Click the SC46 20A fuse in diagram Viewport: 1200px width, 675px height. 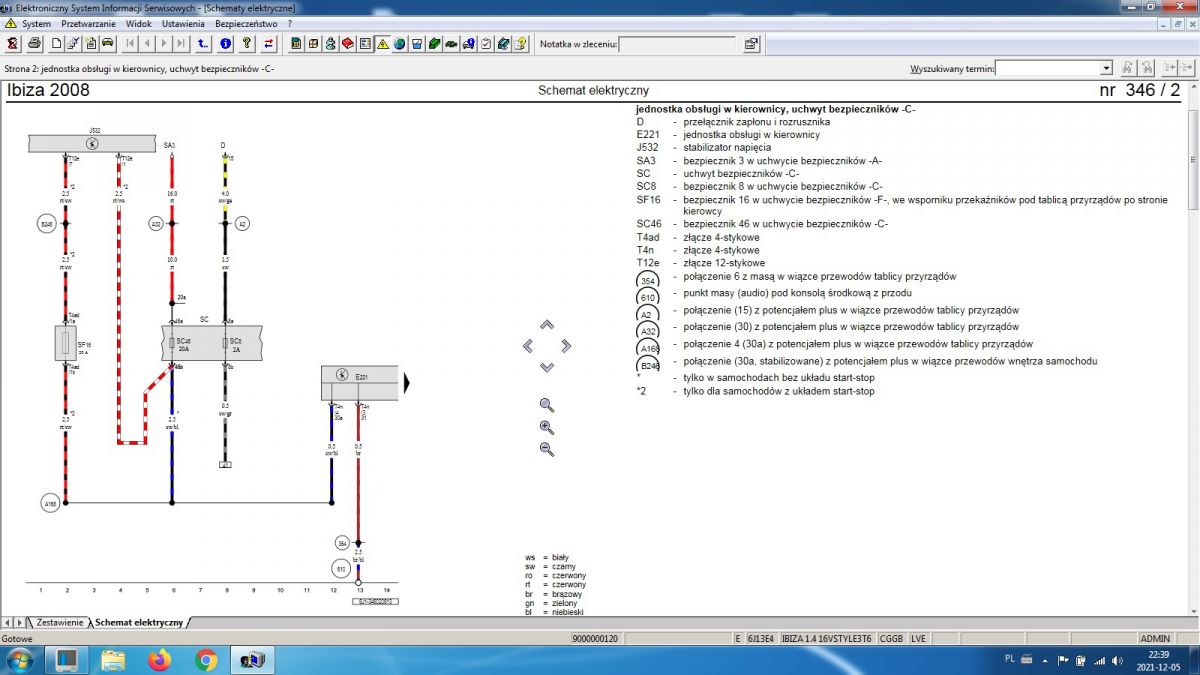tap(174, 343)
